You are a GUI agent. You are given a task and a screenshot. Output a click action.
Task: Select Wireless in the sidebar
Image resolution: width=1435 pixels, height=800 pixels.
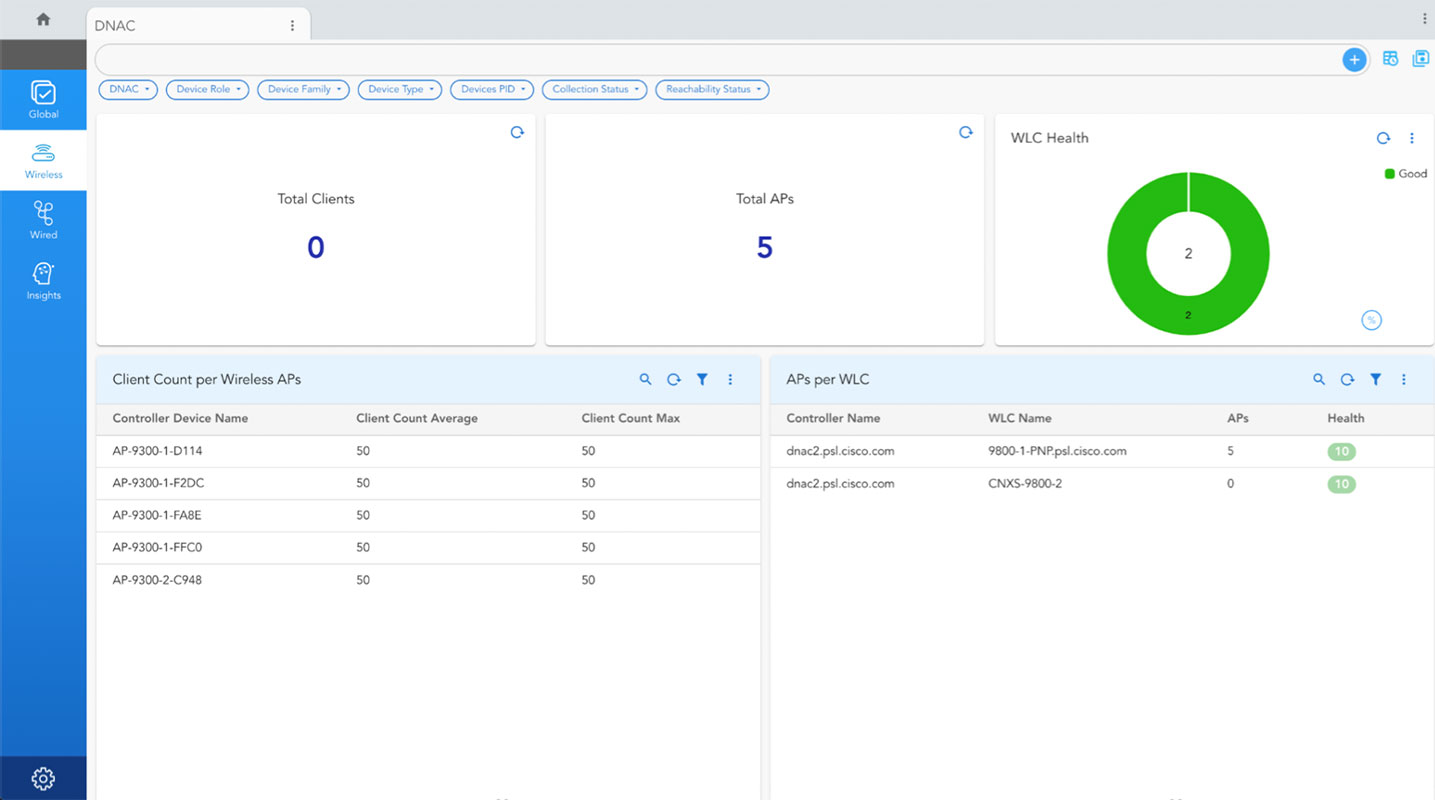point(43,161)
